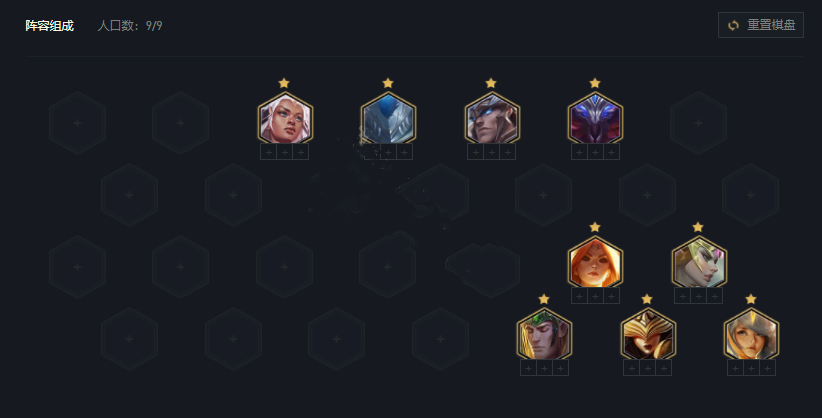This screenshot has width=822, height=418.
Task: Add first item to white-haired champion
Action: (268, 152)
